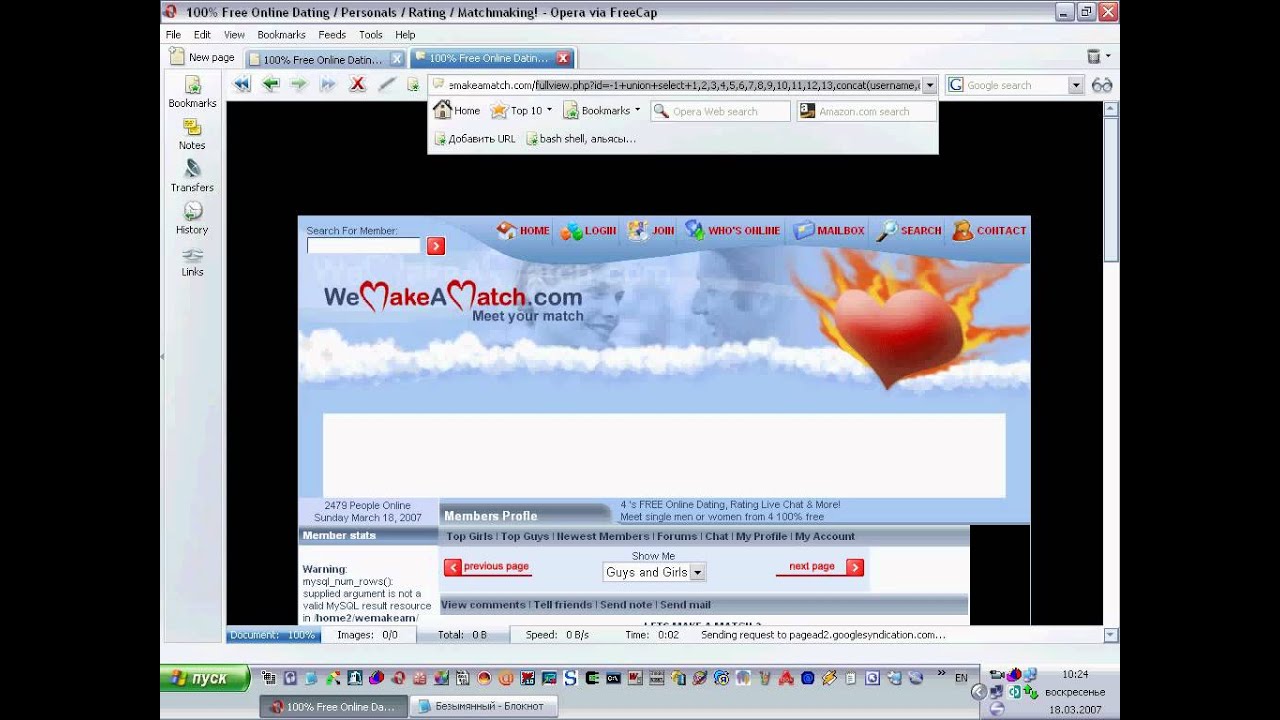Open the Guys and Girls dropdown
The image size is (1280, 720).
(654, 572)
